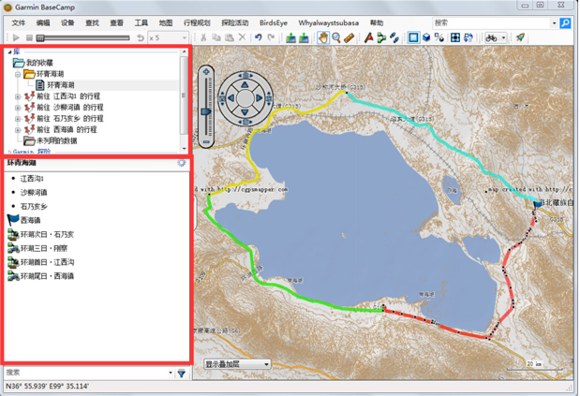Open the playback speed x5 dropdown
The image size is (580, 396).
tap(168, 38)
